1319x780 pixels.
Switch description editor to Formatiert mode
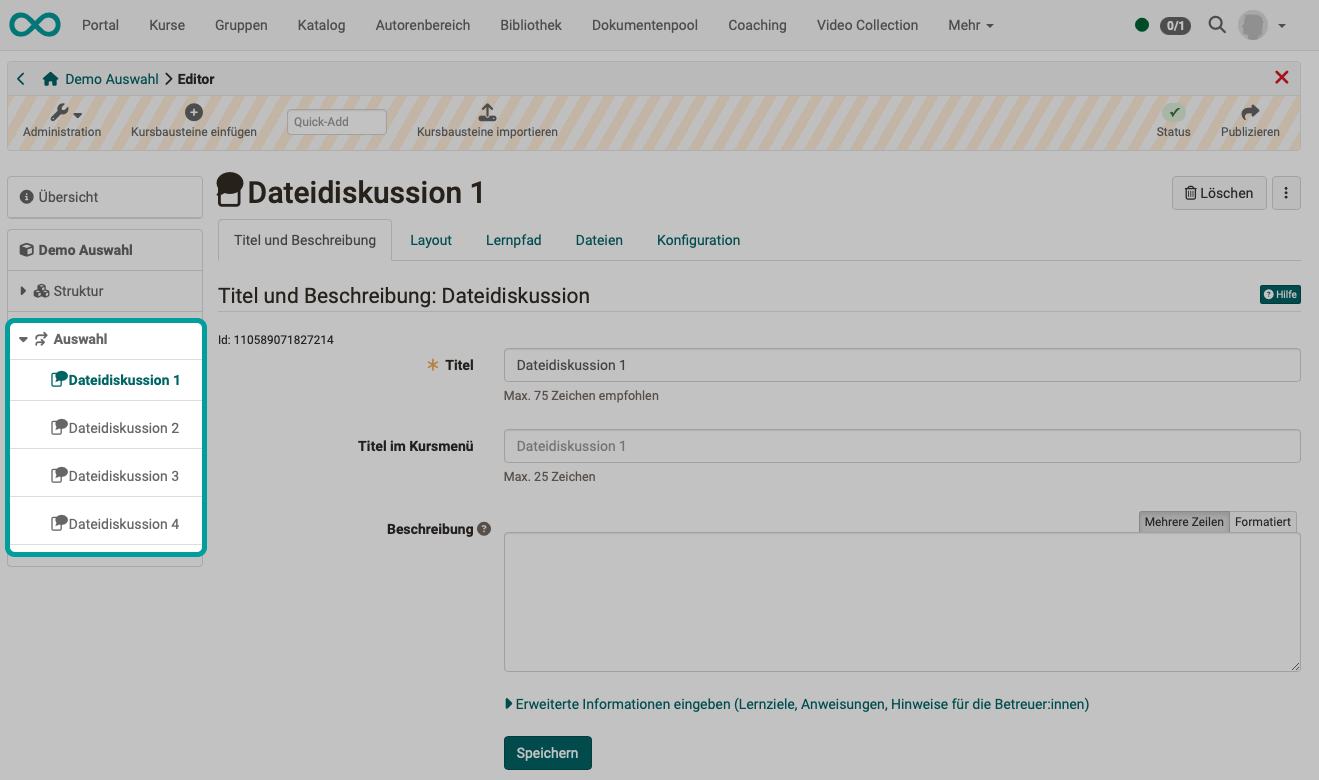tap(1262, 521)
